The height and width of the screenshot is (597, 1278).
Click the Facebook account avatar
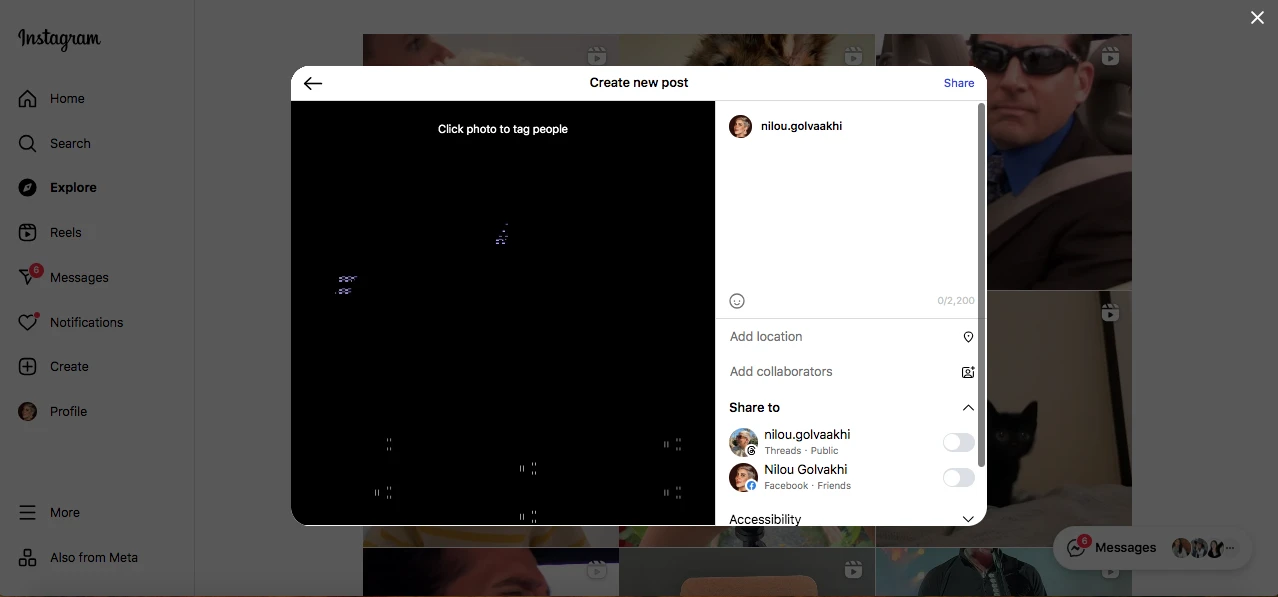pos(743,477)
